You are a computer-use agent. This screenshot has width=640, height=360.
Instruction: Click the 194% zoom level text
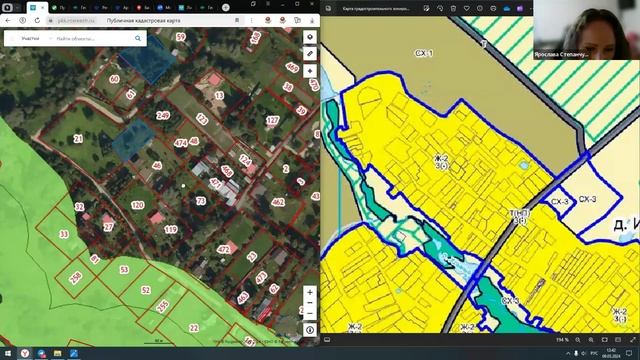[562, 340]
